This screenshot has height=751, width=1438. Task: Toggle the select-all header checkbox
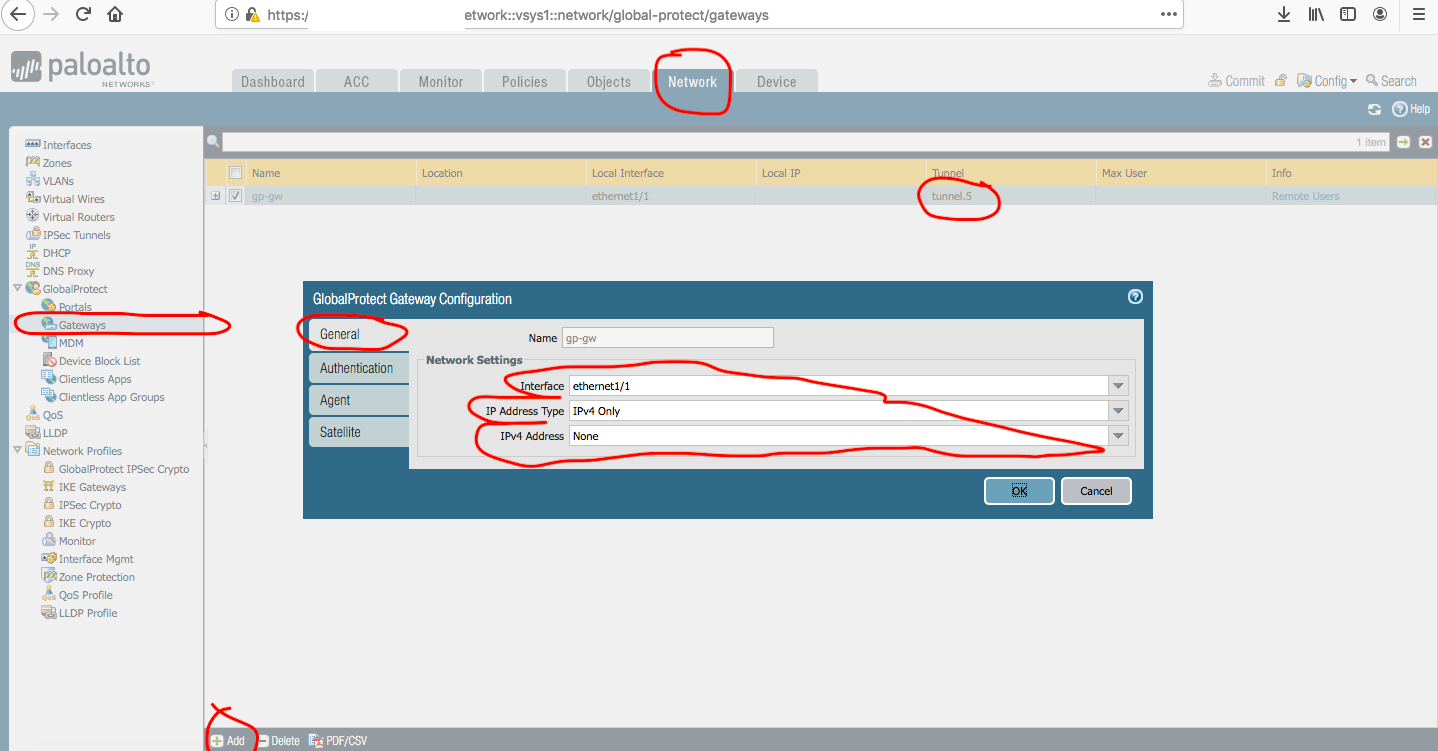(x=235, y=173)
